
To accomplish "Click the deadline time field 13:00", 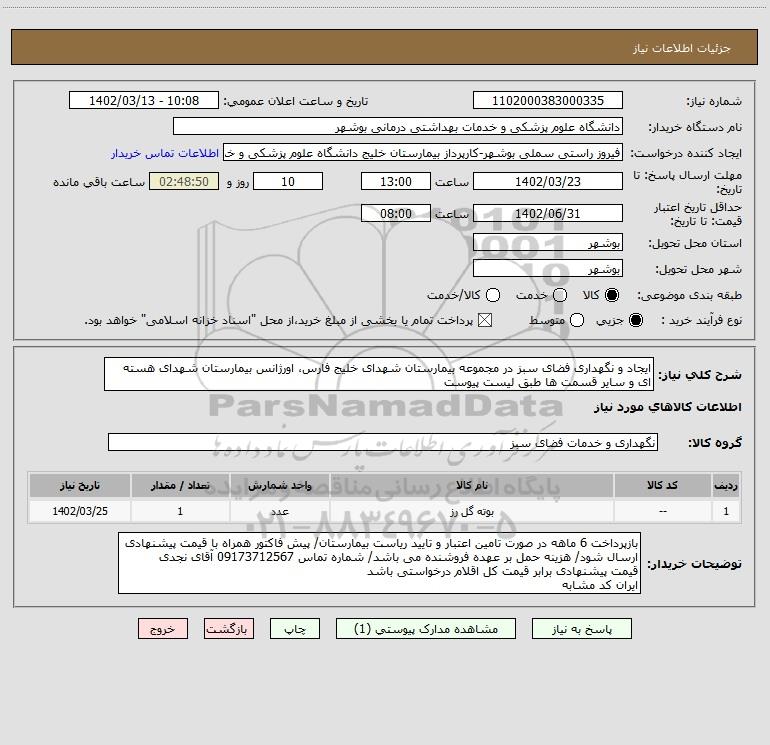I will 396,181.
